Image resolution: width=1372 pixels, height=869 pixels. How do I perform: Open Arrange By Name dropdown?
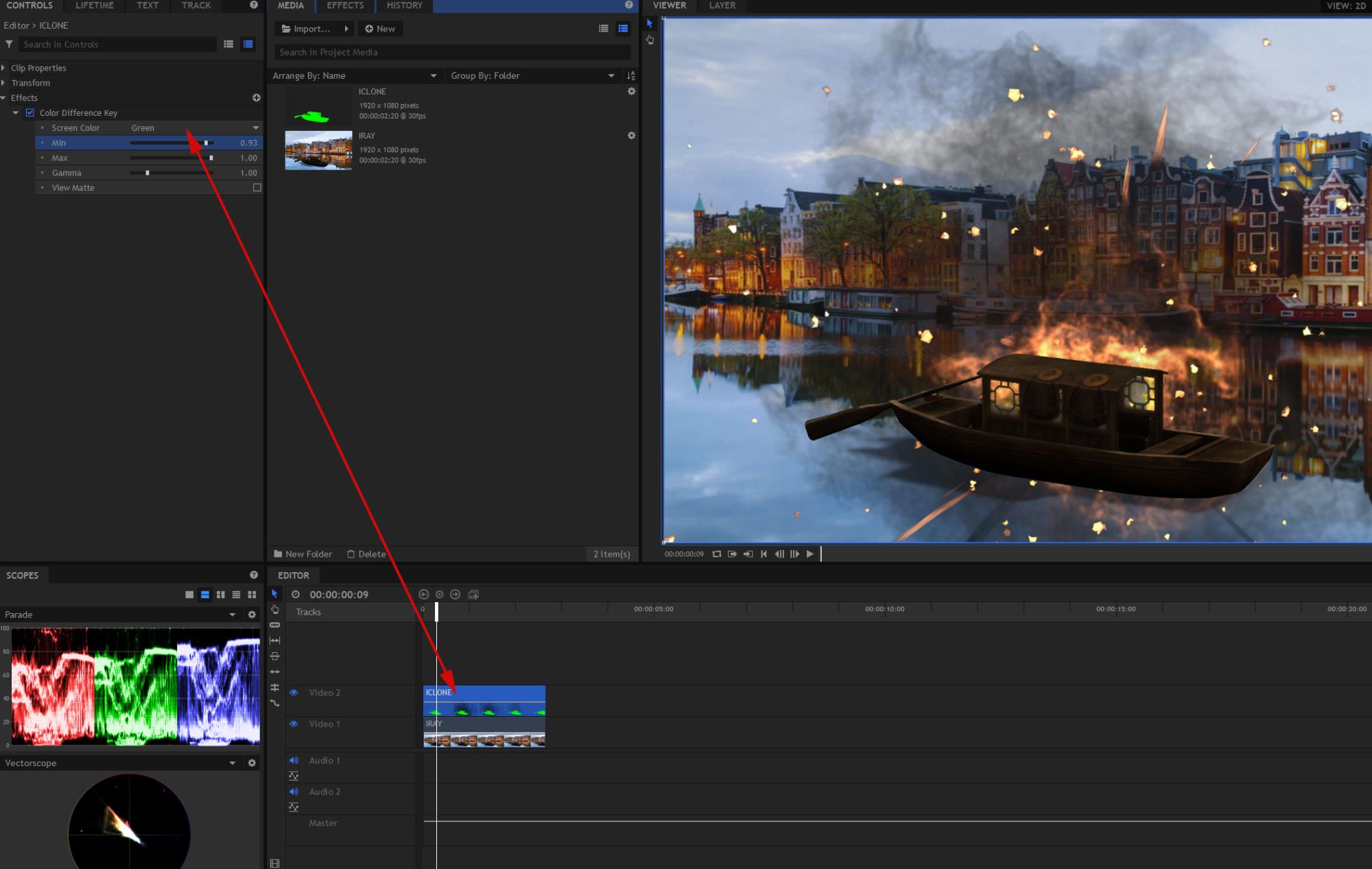[x=355, y=75]
